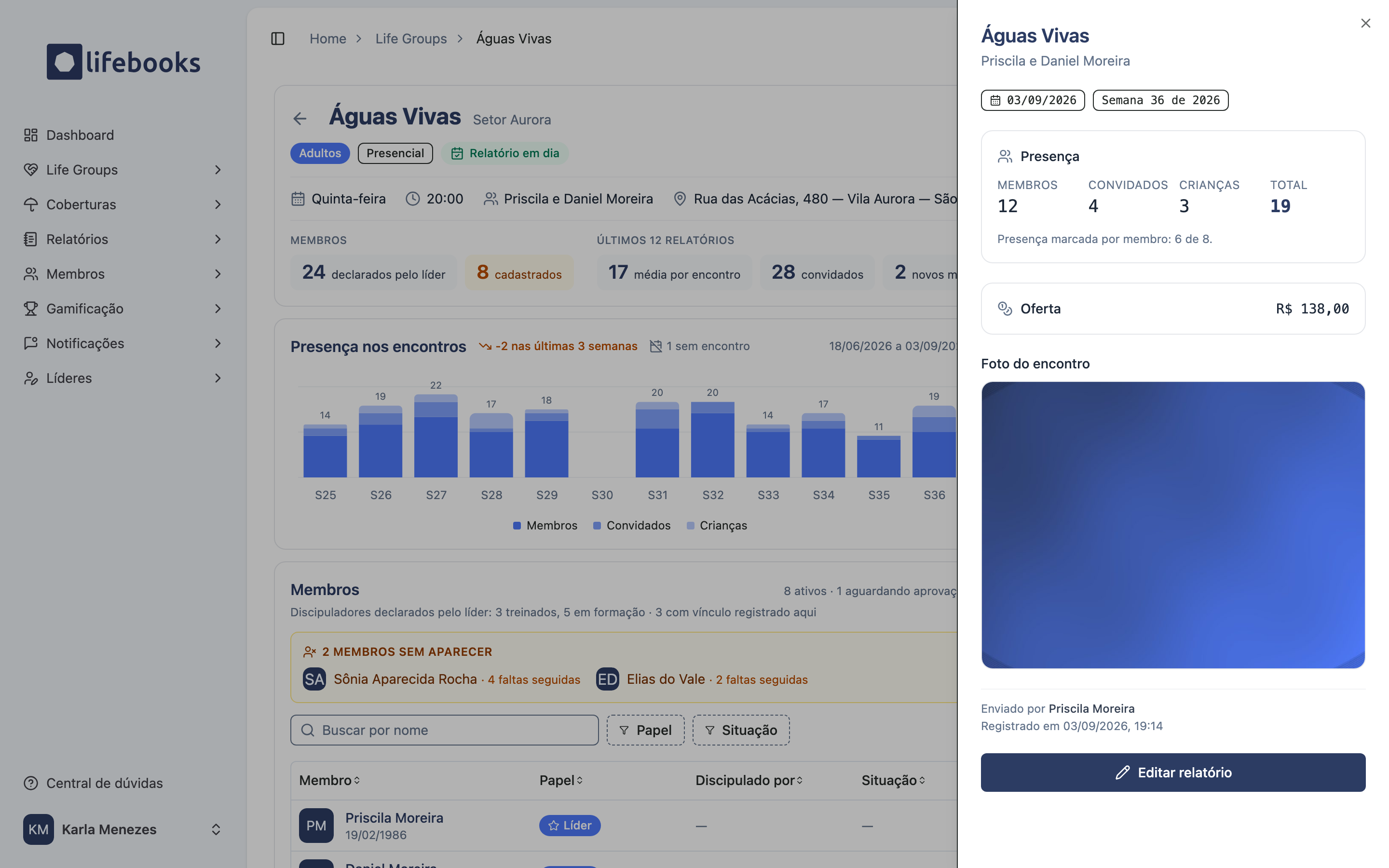Viewport: 1389px width, 868px height.
Task: Open the Situação filter
Action: 741,730
